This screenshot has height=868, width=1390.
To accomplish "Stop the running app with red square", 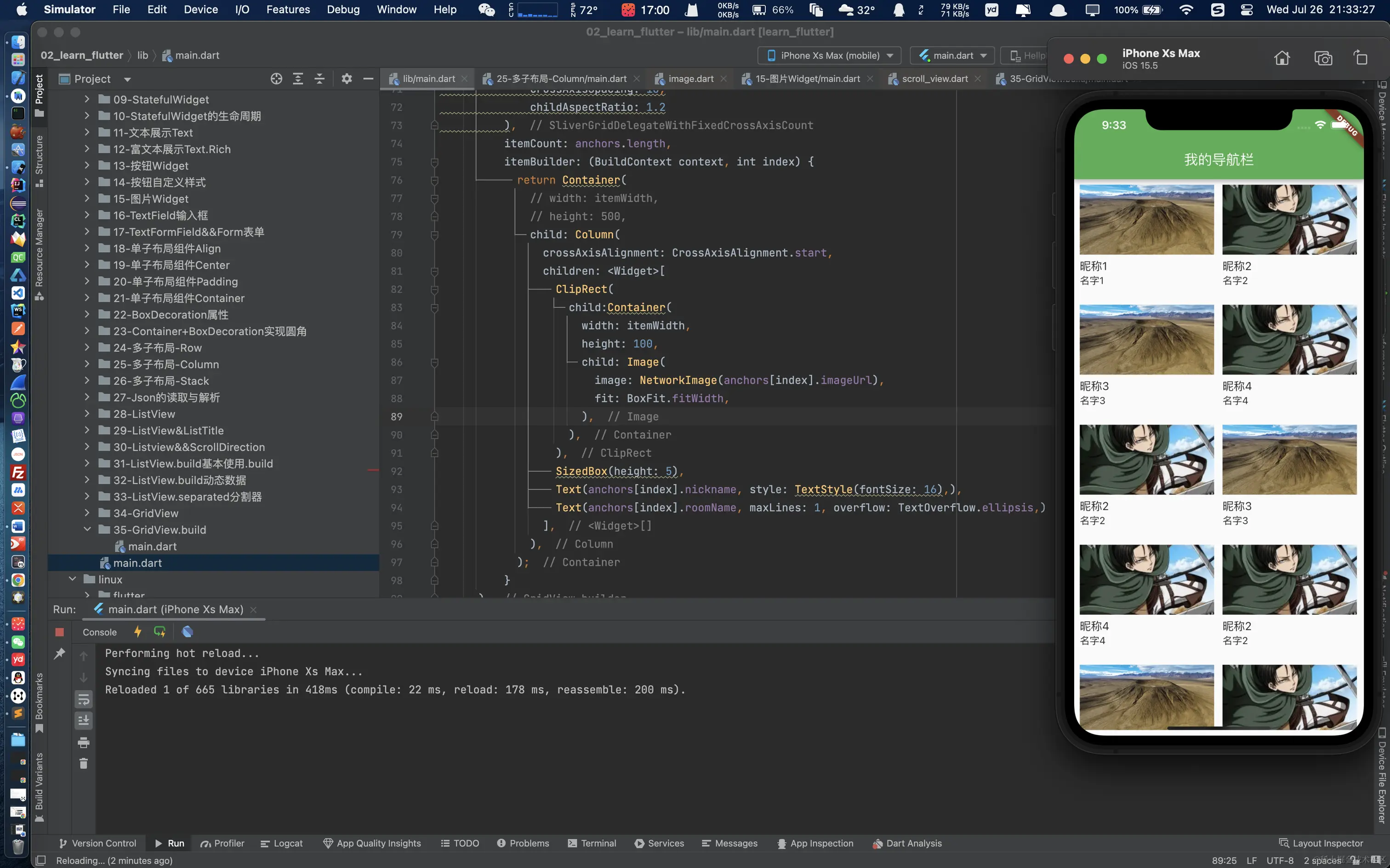I will point(59,632).
